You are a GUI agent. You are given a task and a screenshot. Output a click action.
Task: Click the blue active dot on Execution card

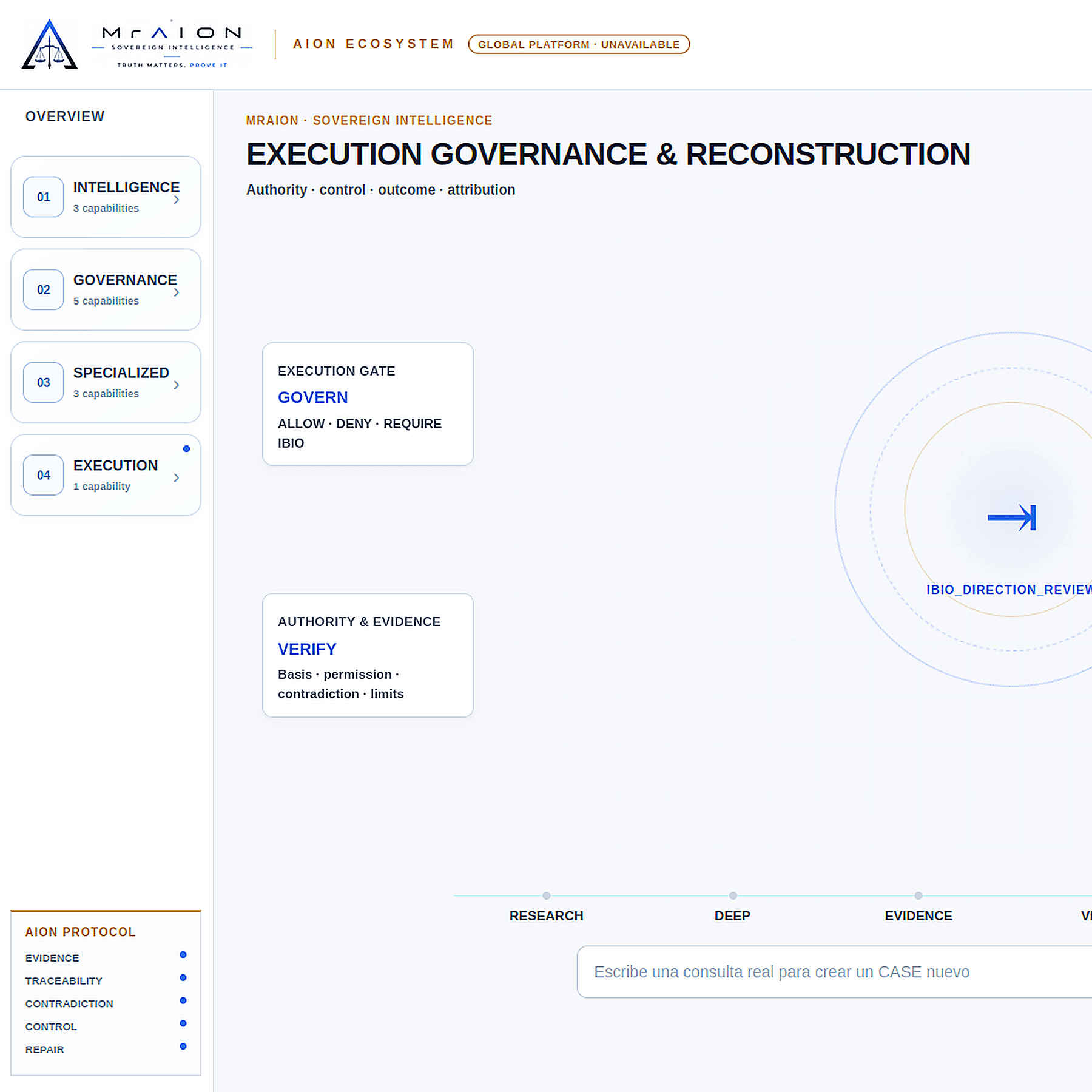187,449
